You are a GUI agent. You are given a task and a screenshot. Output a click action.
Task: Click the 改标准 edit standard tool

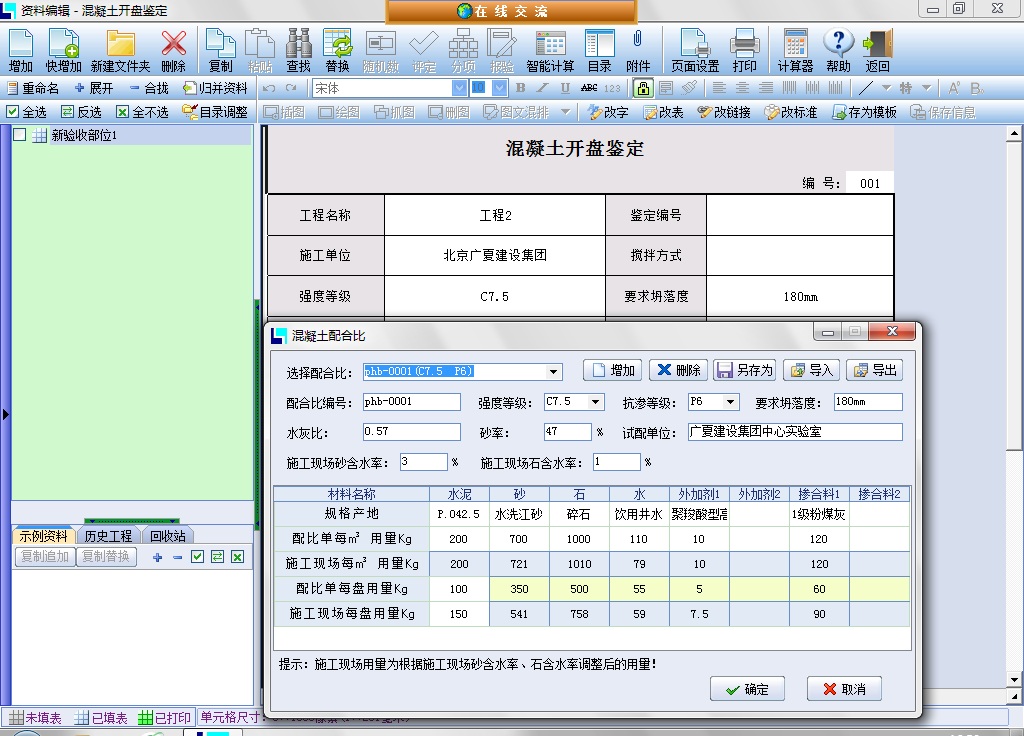click(x=791, y=112)
